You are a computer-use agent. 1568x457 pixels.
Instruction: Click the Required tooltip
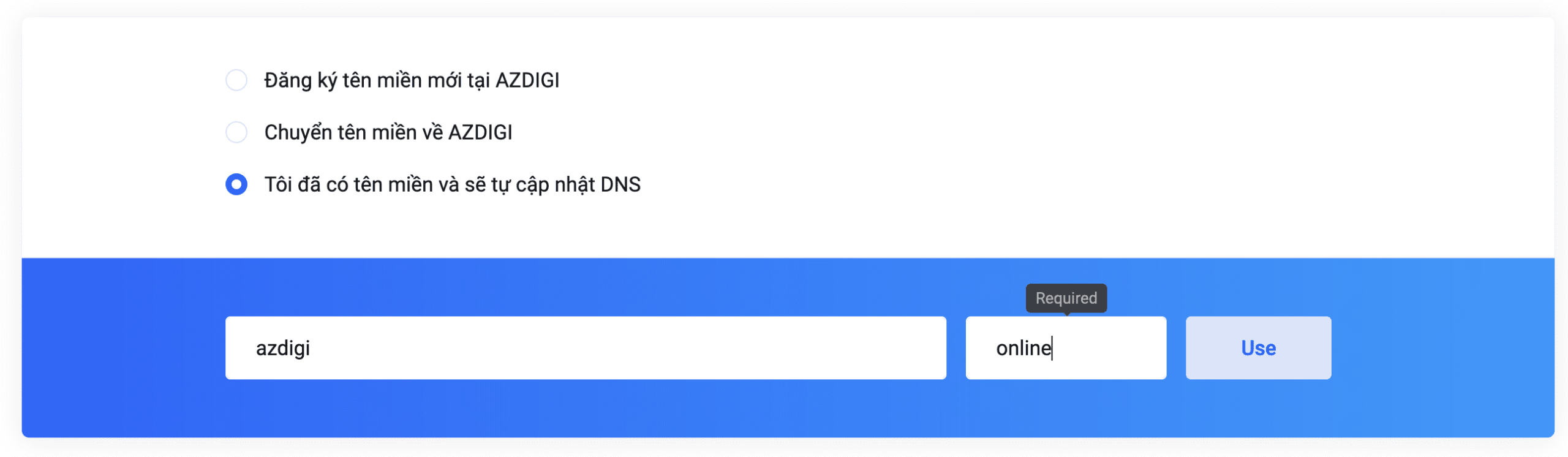click(1066, 298)
